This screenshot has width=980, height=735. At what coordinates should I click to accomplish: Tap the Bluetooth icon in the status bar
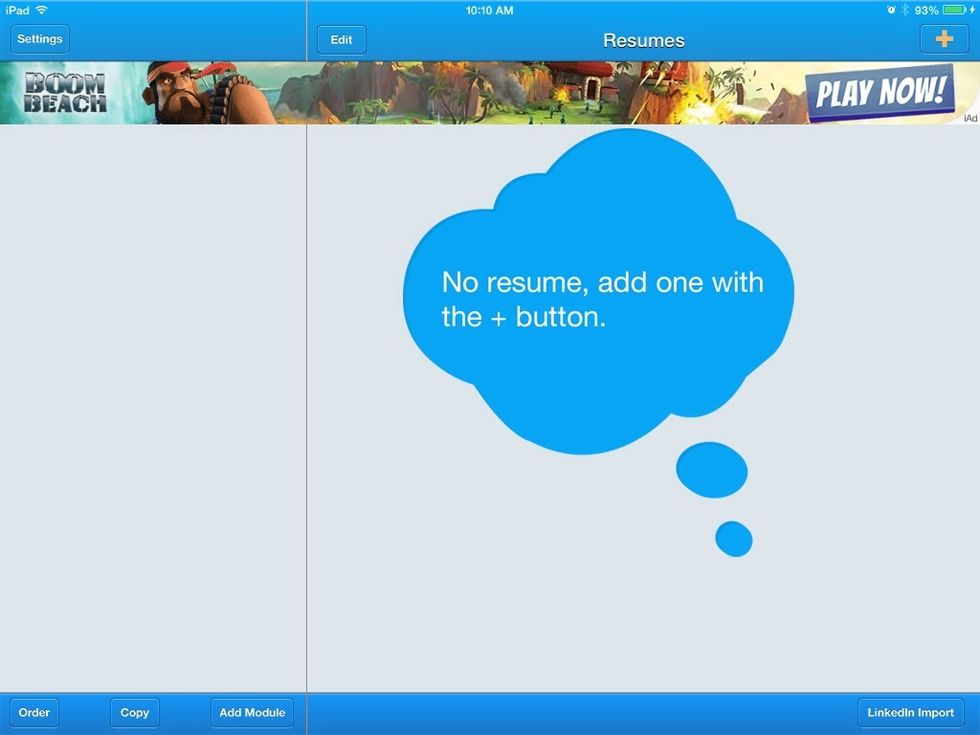pyautogui.click(x=904, y=10)
